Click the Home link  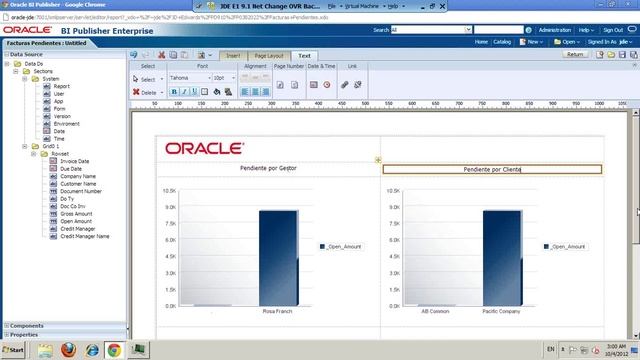(x=481, y=42)
